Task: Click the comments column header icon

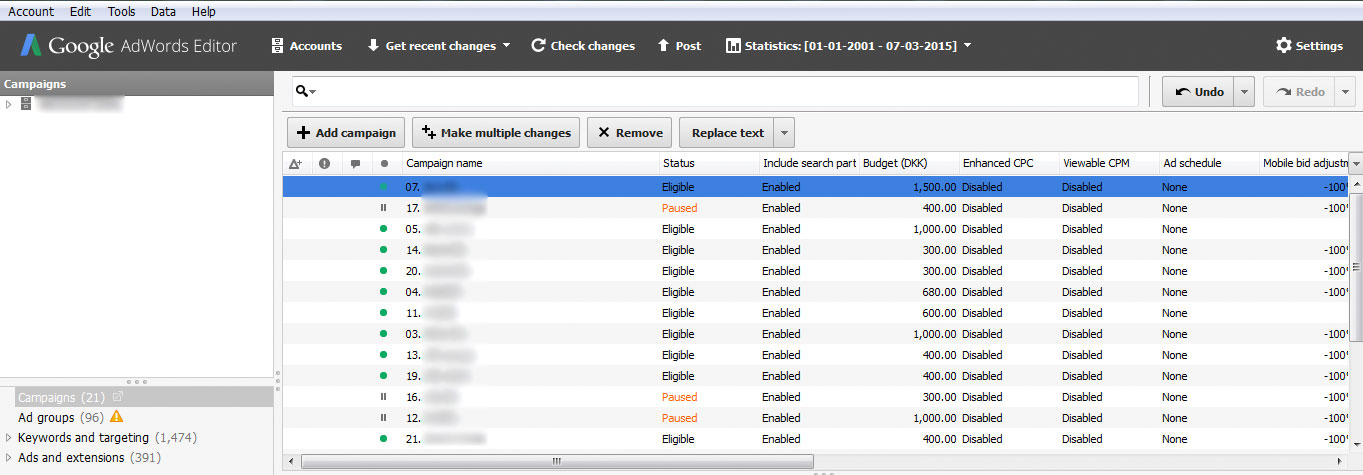Action: [354, 163]
